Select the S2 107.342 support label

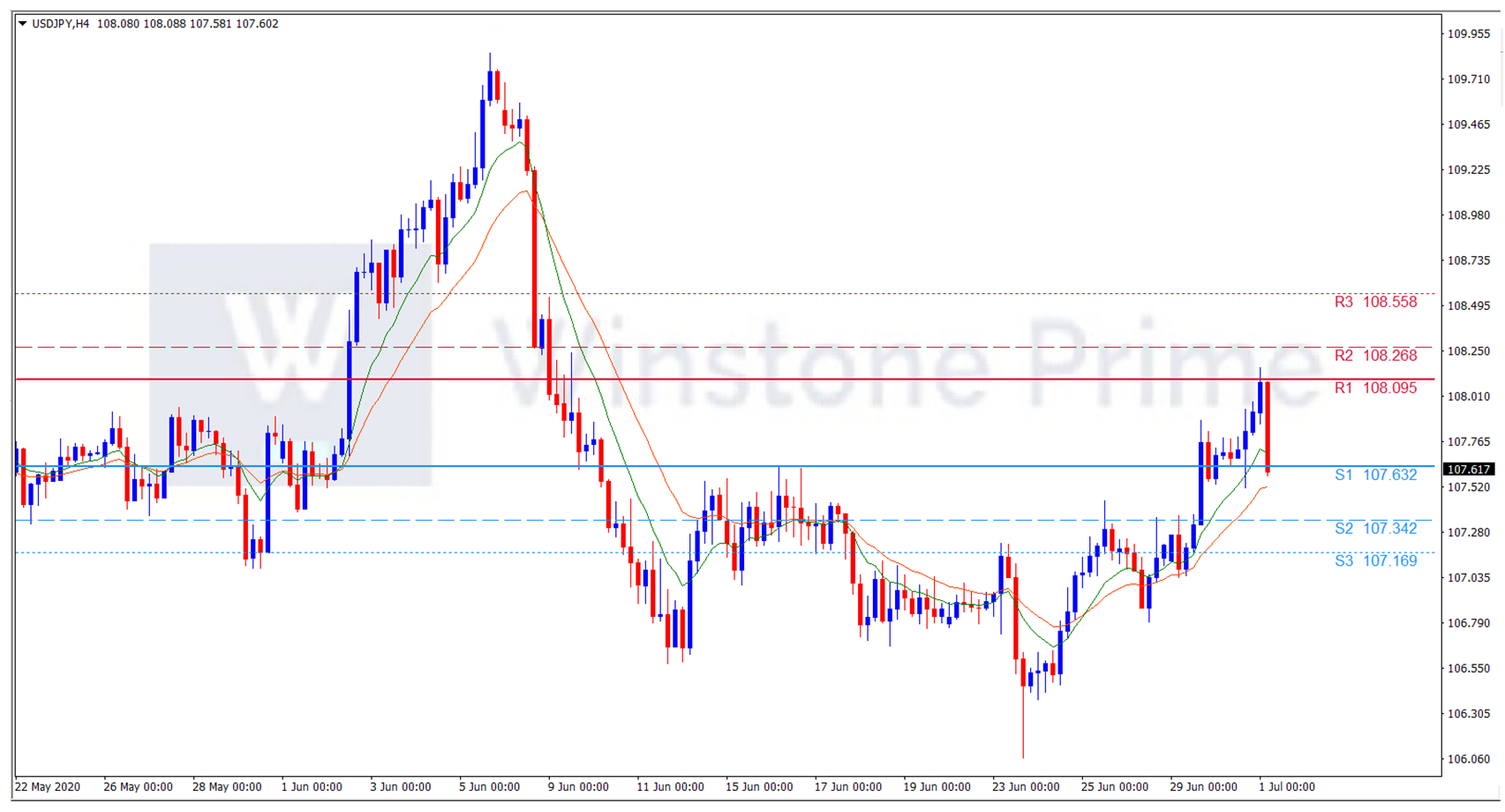[x=1375, y=529]
